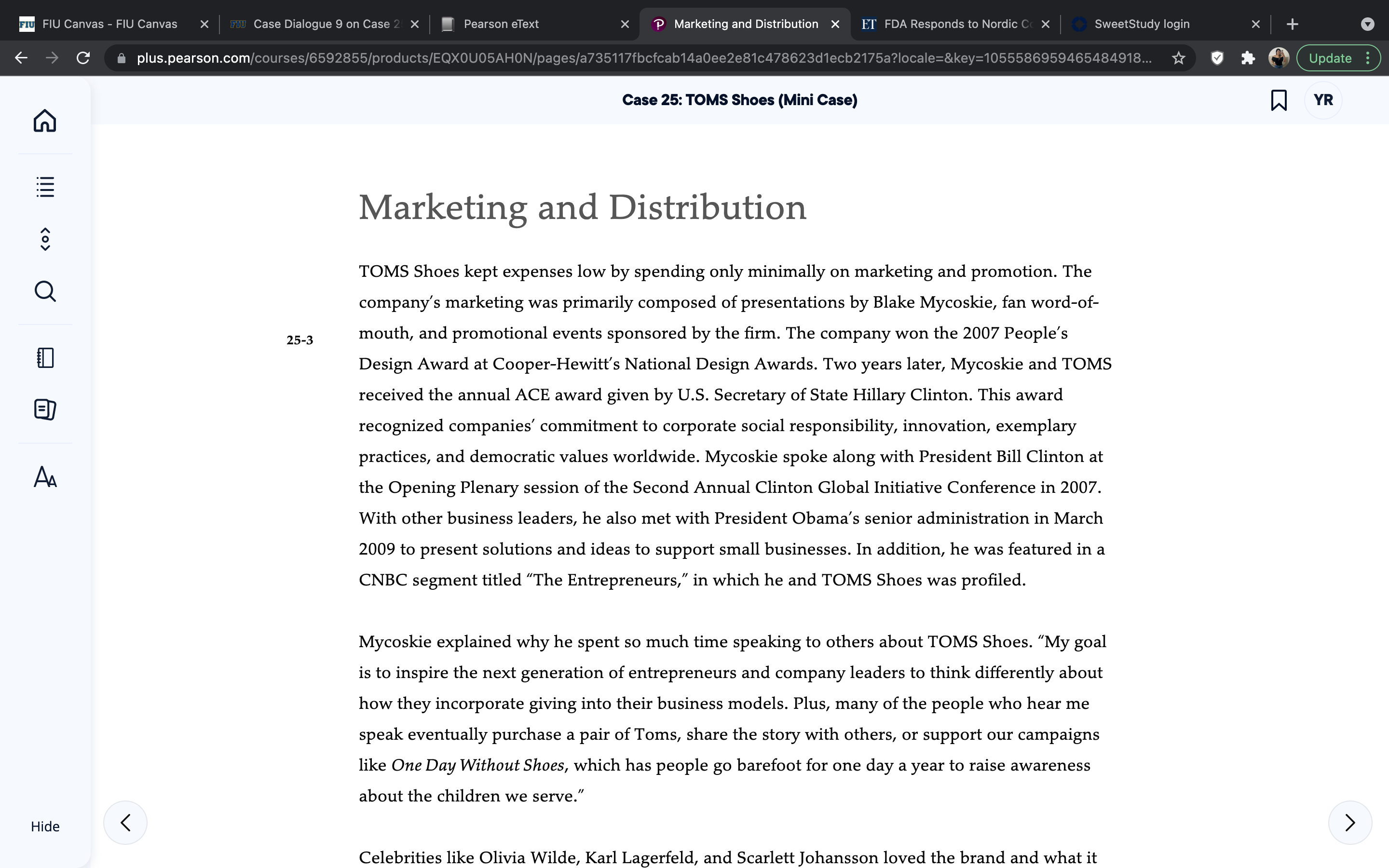The image size is (1389, 868).
Task: Open the YR user account menu
Action: coord(1323,100)
